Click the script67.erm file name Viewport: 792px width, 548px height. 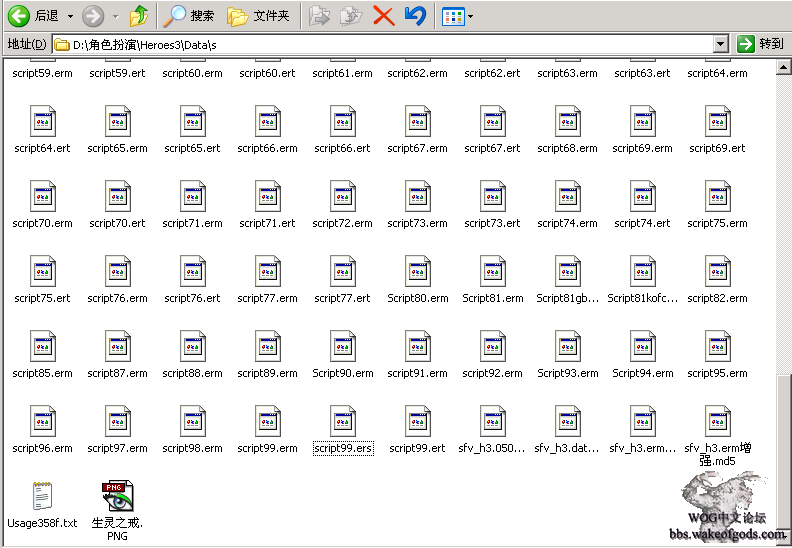pyautogui.click(x=417, y=148)
